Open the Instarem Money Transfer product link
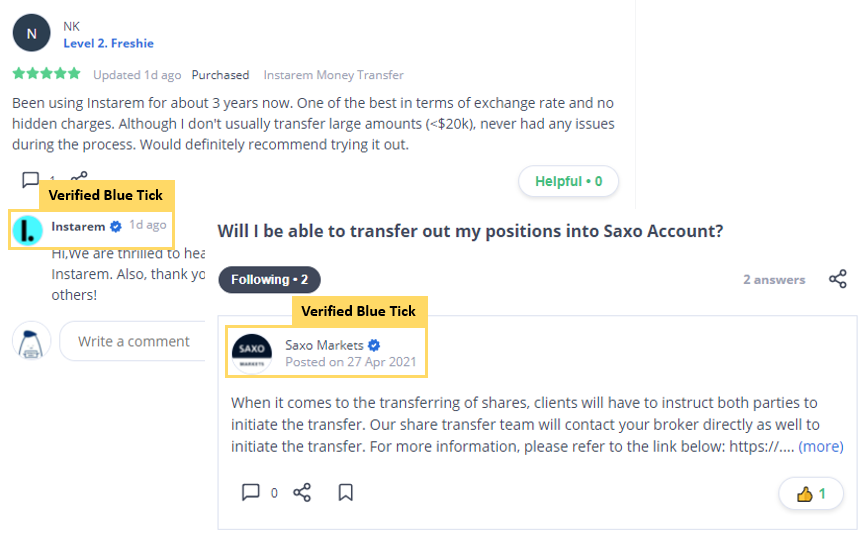867x538 pixels. point(333,75)
